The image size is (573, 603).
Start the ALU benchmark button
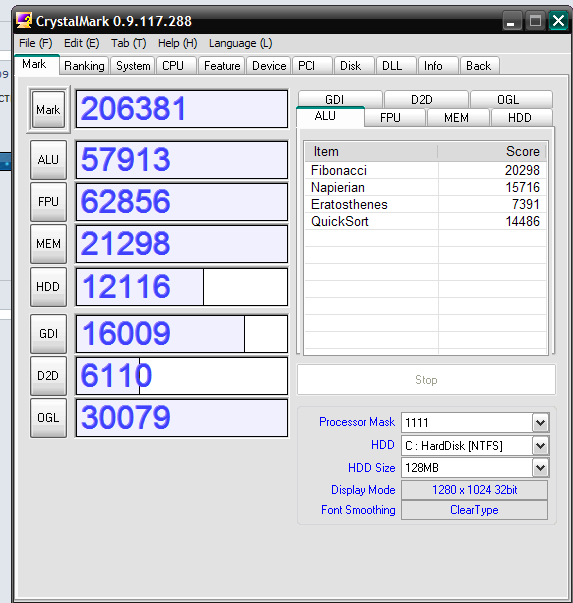(48, 160)
